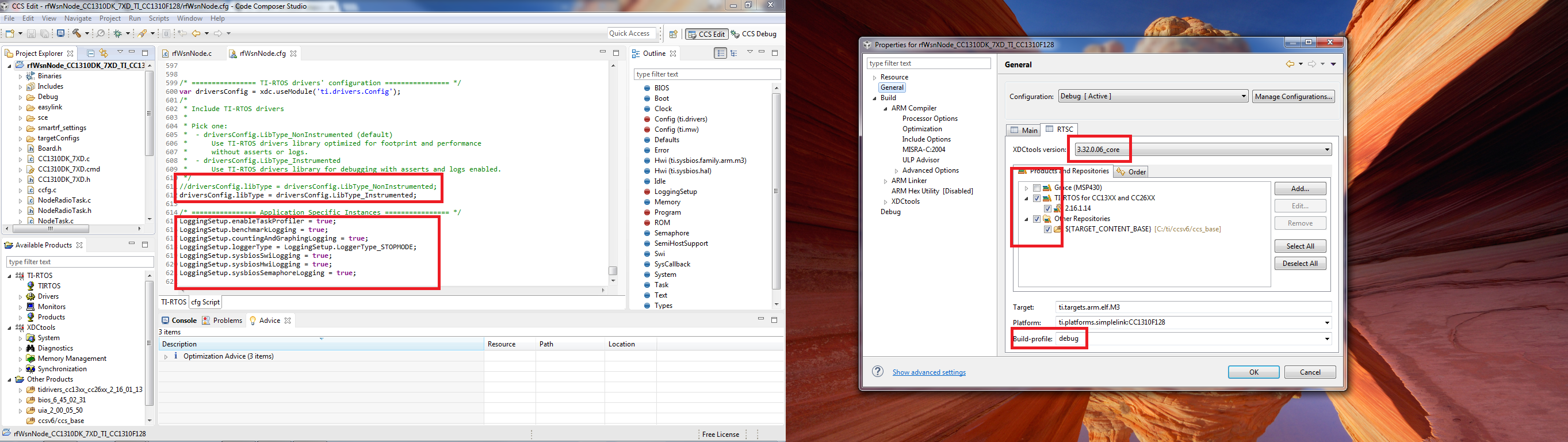
Task: Switch to the Order tab
Action: click(x=1131, y=172)
